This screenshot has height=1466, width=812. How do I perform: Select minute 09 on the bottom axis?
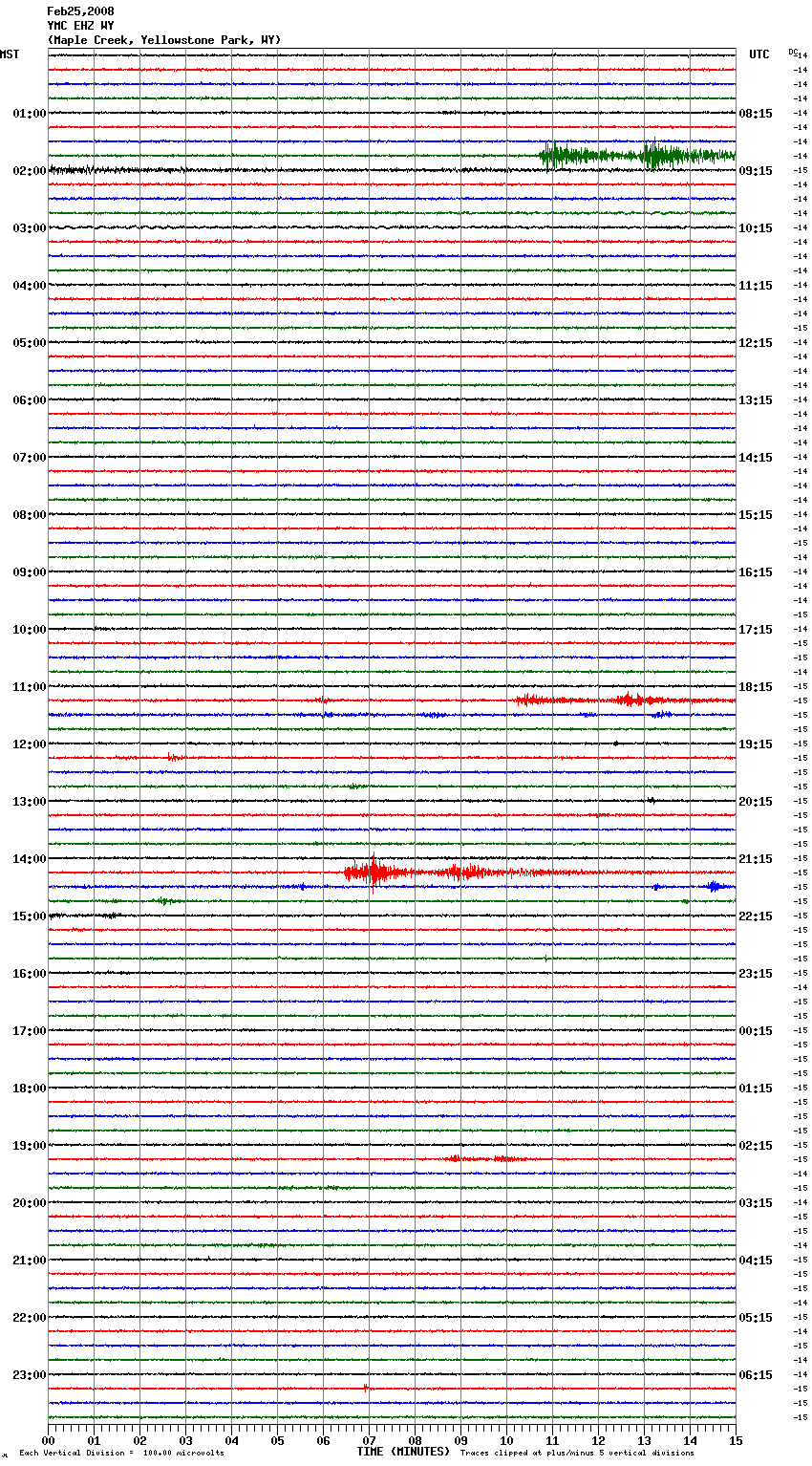pyautogui.click(x=460, y=1440)
